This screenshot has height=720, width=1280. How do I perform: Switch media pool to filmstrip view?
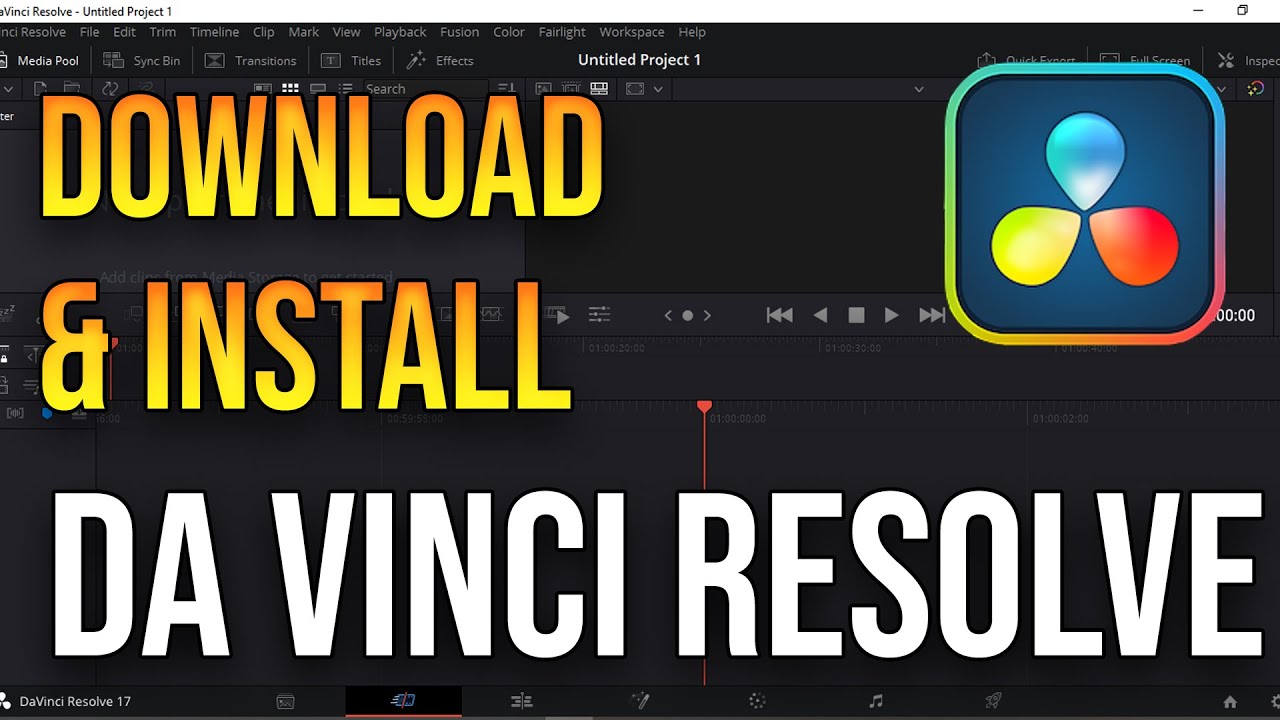(317, 89)
